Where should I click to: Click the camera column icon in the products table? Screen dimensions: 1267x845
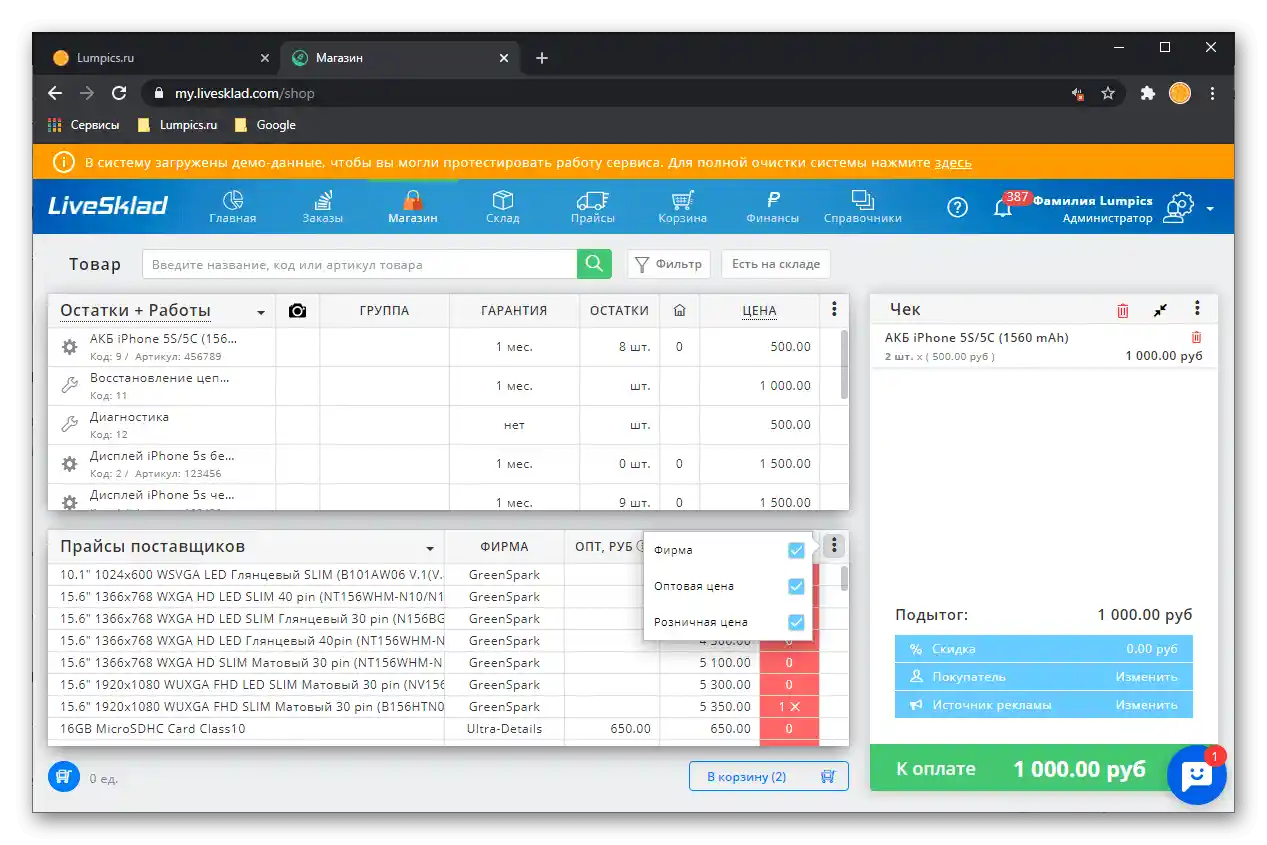click(296, 310)
